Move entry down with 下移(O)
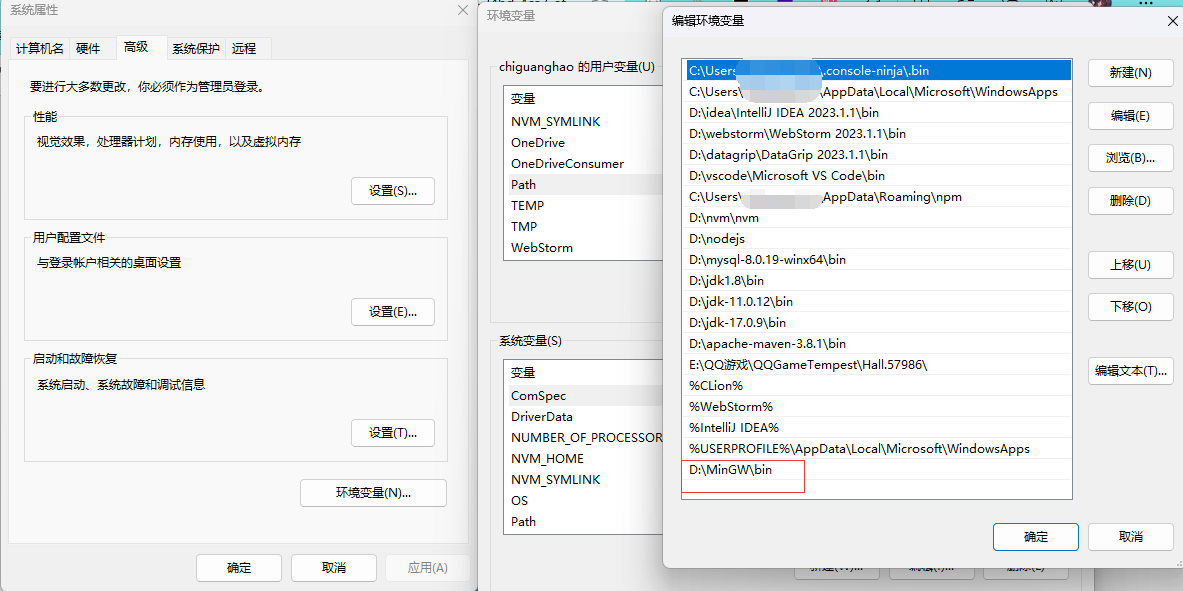 [x=1130, y=307]
